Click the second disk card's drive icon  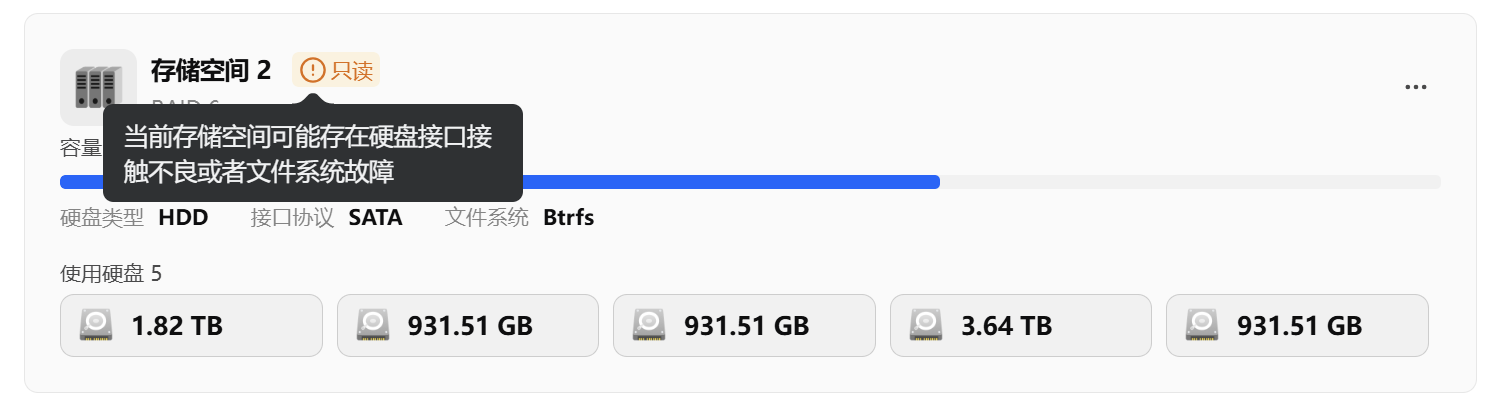click(373, 325)
